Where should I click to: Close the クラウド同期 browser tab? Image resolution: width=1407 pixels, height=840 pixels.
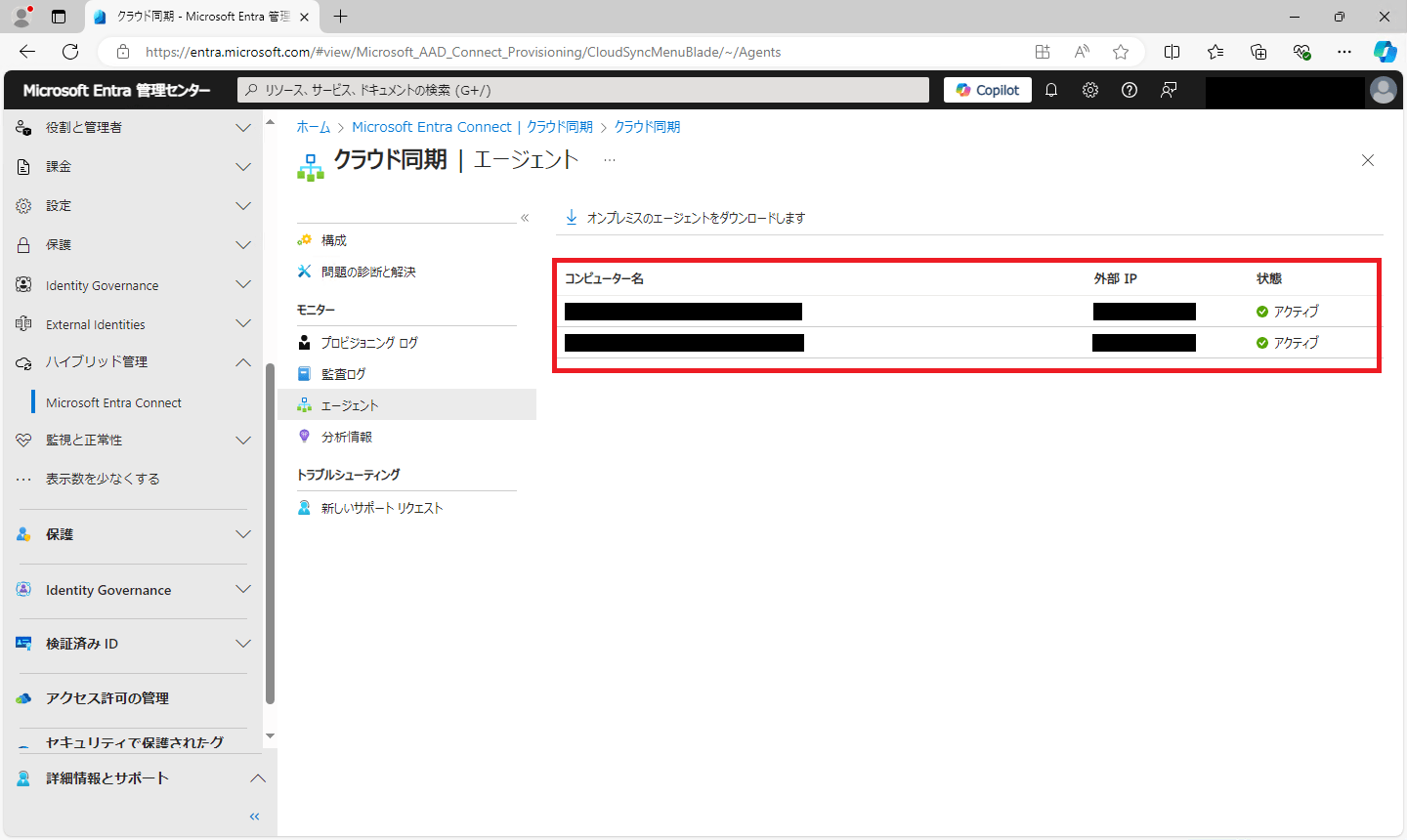pyautogui.click(x=304, y=17)
